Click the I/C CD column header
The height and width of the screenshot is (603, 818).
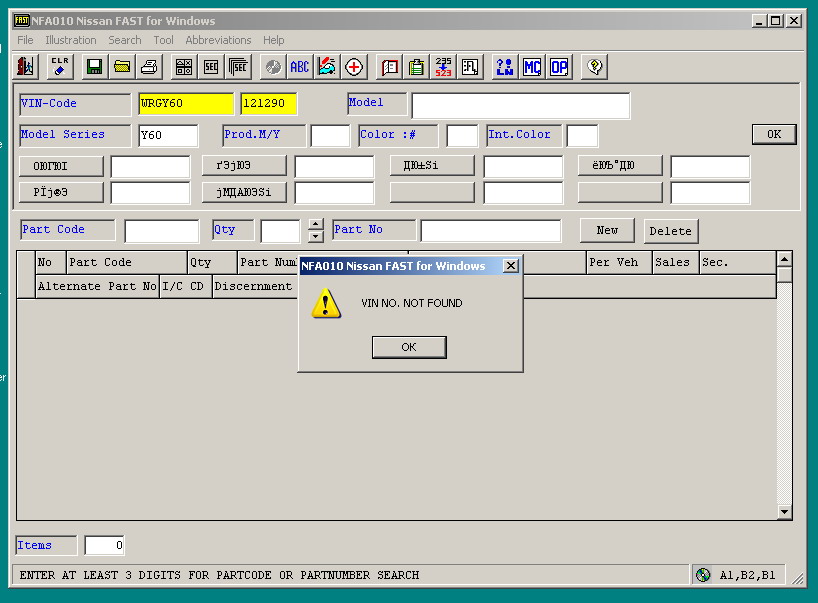(x=186, y=286)
